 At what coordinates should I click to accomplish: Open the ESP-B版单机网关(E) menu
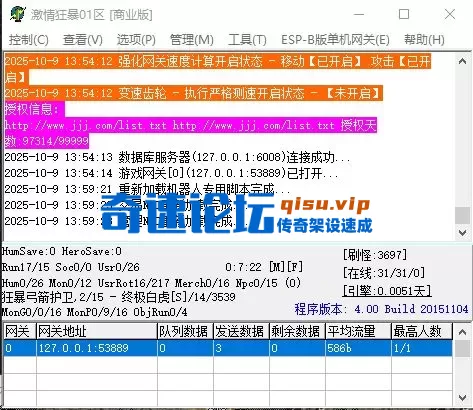335,40
